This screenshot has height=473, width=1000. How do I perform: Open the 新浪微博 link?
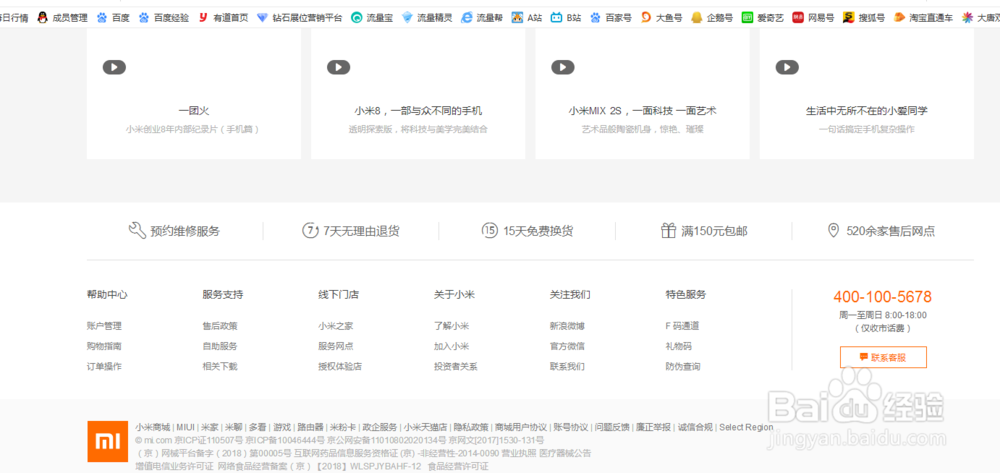coord(567,326)
